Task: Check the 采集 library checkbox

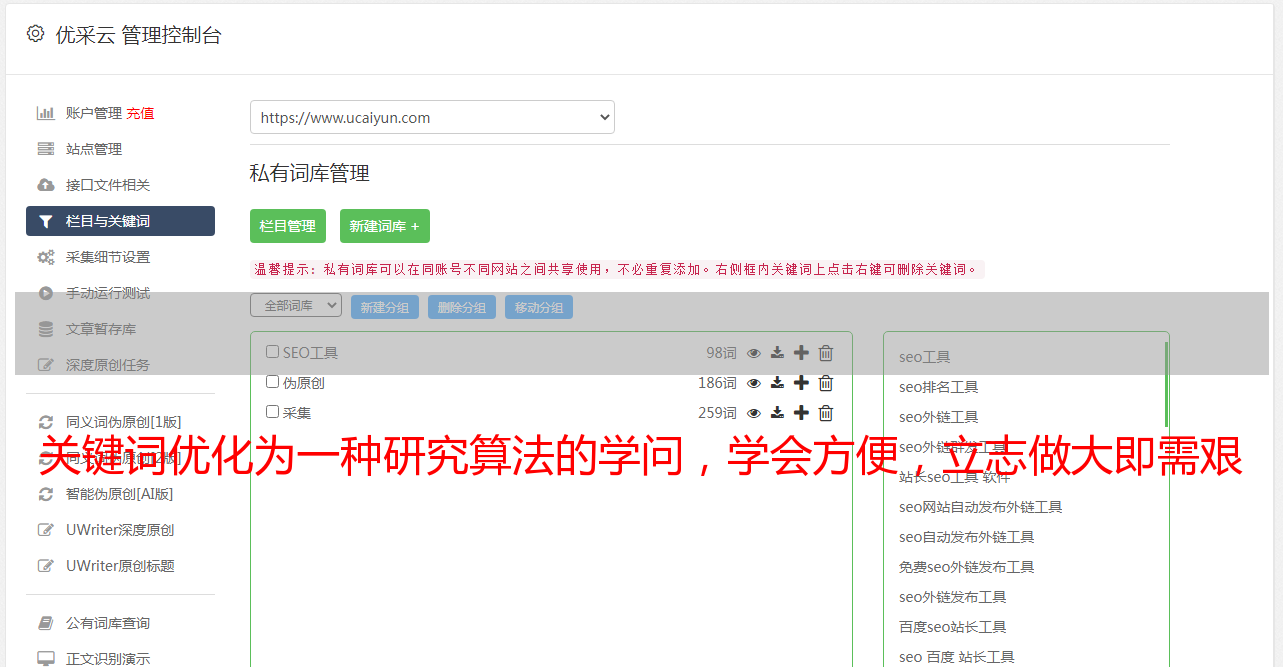Action: [272, 411]
